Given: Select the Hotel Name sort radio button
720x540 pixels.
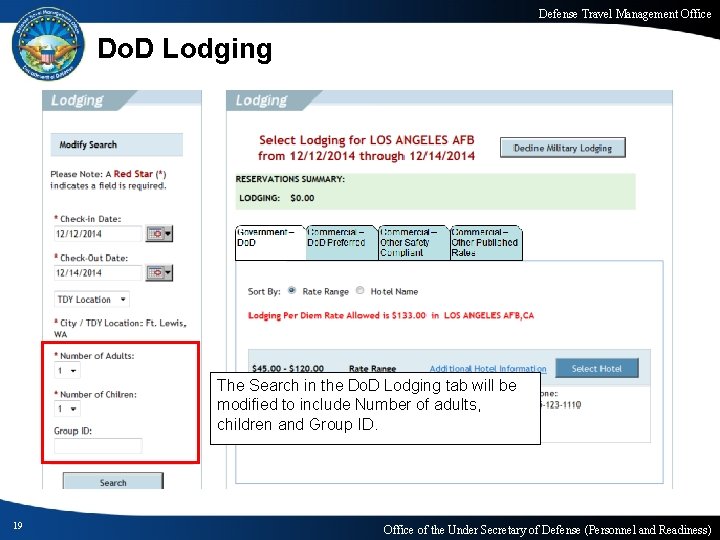Looking at the screenshot, I should pos(360,290).
